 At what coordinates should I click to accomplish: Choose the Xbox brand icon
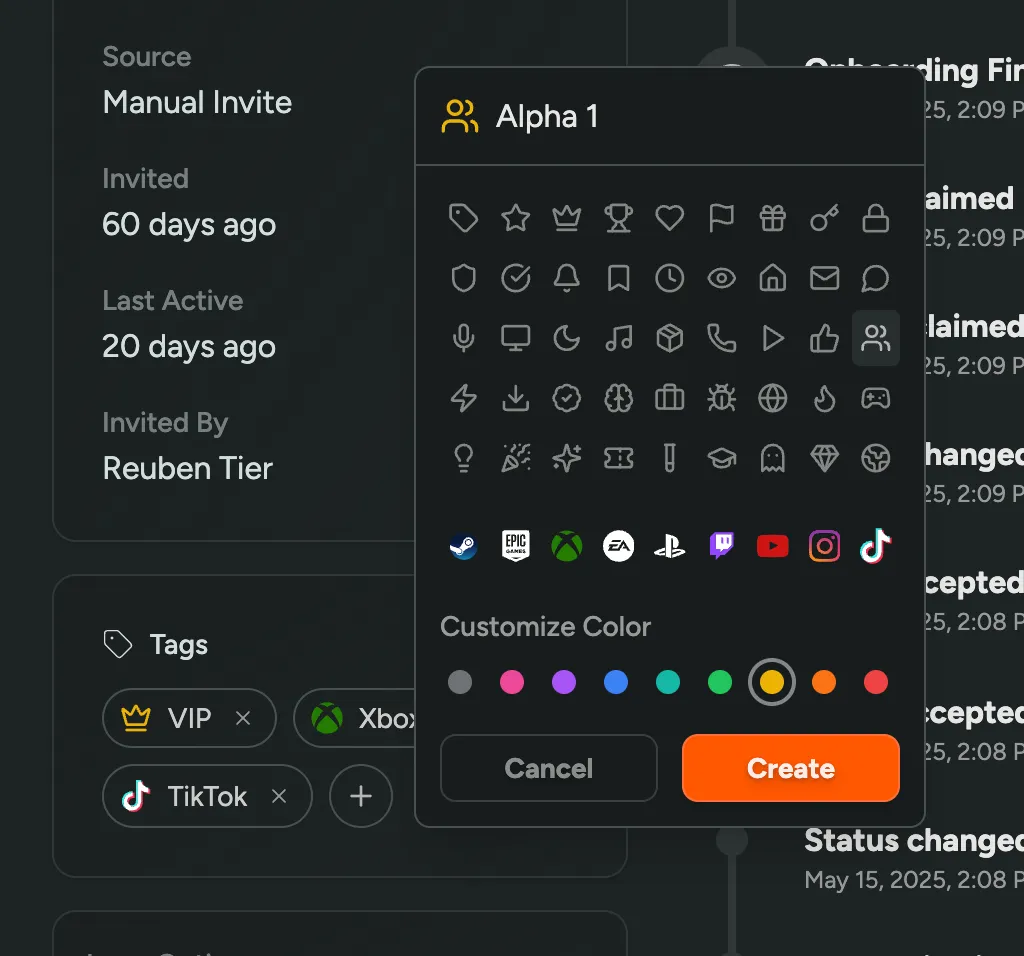click(567, 546)
